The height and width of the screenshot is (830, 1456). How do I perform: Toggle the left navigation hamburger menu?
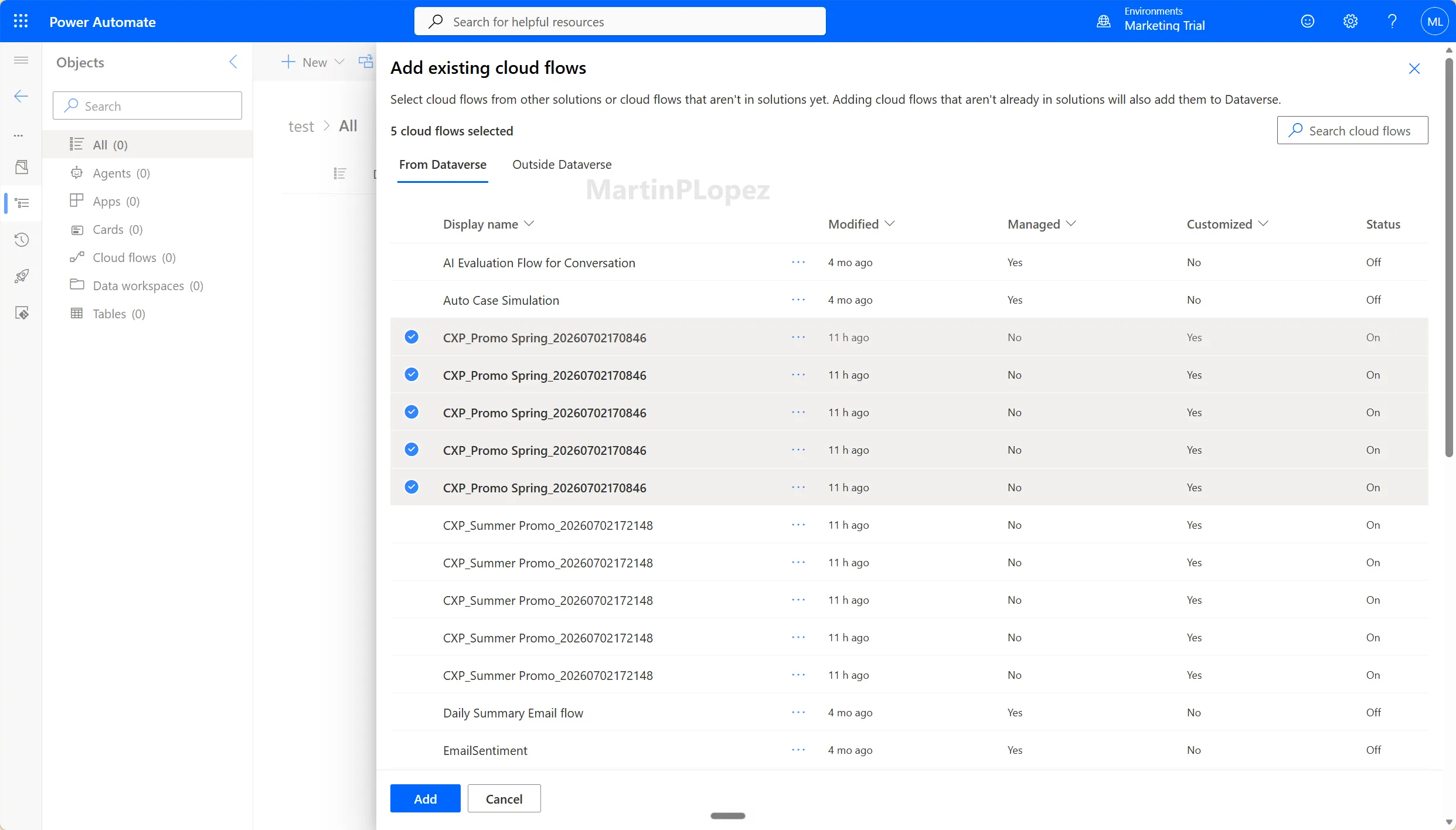coord(21,60)
